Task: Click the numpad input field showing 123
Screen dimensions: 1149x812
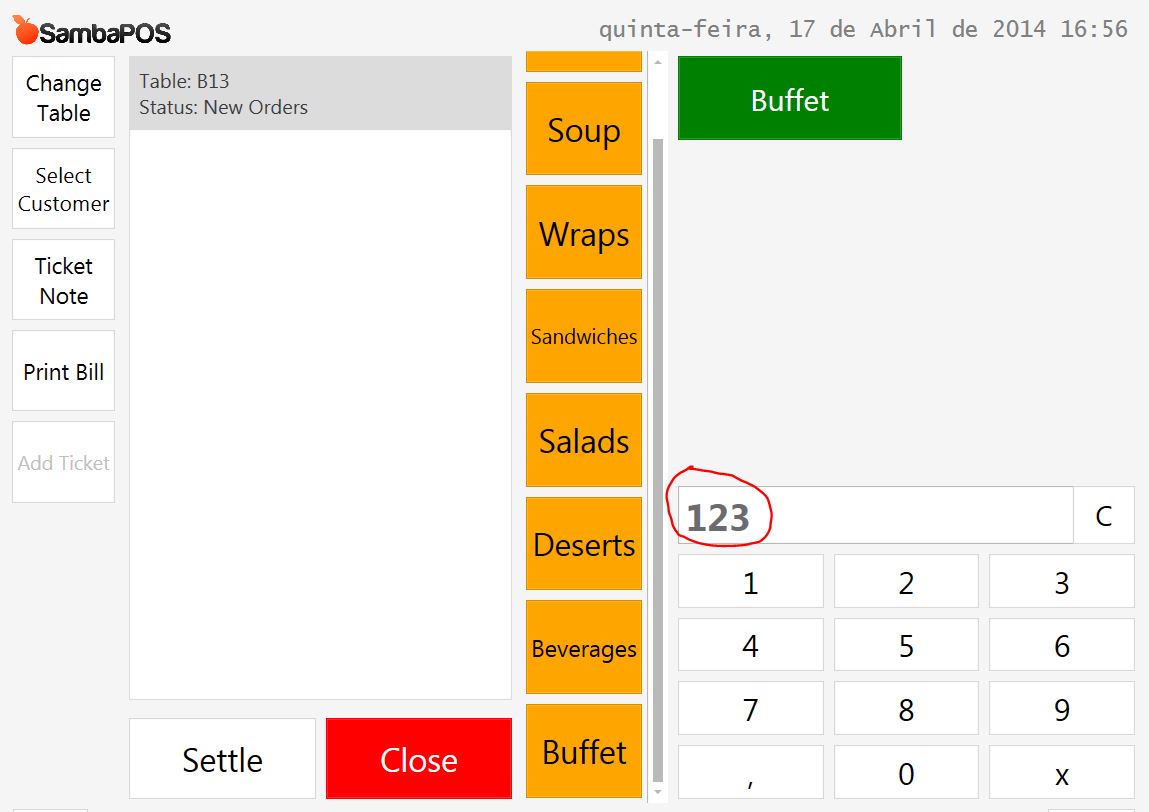Action: point(876,515)
